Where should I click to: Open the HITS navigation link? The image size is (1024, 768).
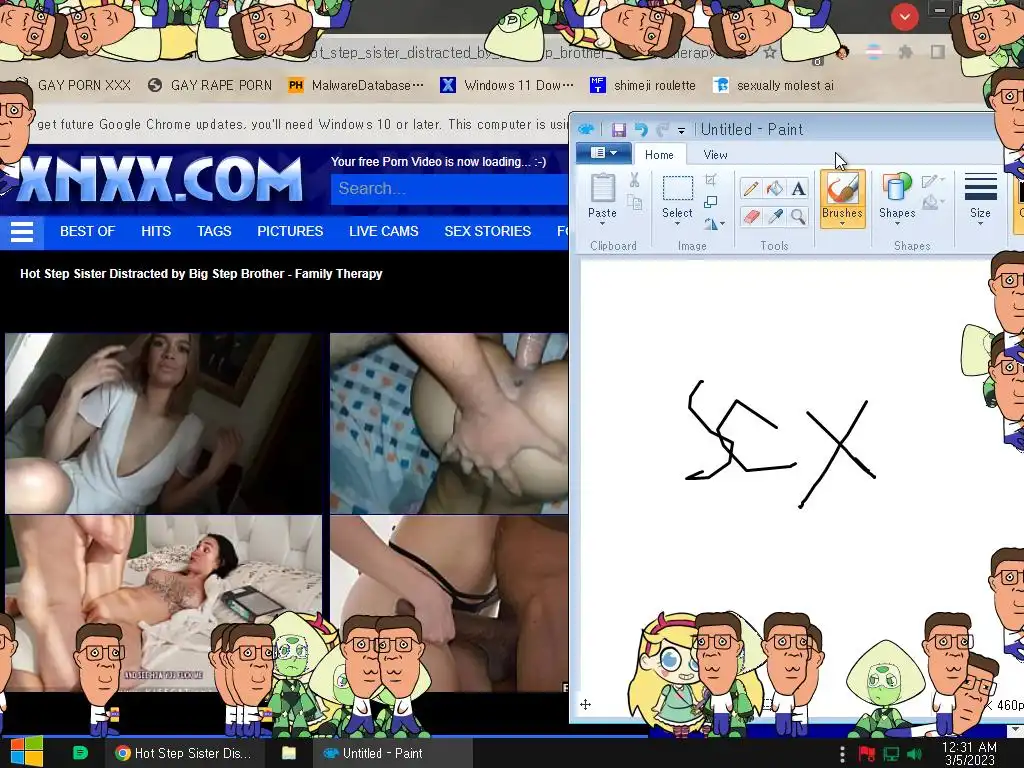[155, 231]
